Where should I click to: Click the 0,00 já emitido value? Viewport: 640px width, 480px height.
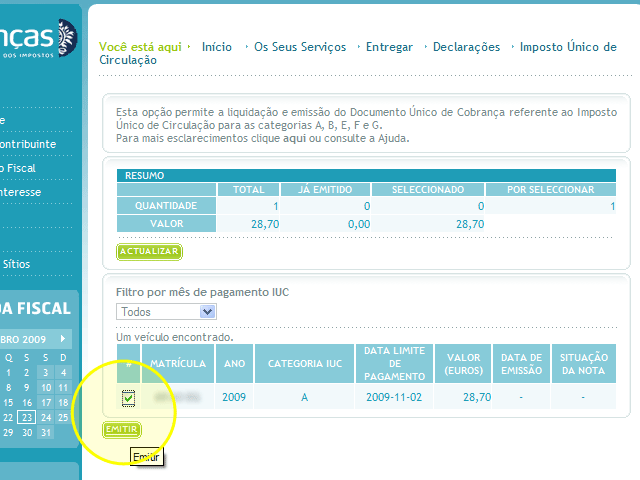359,224
